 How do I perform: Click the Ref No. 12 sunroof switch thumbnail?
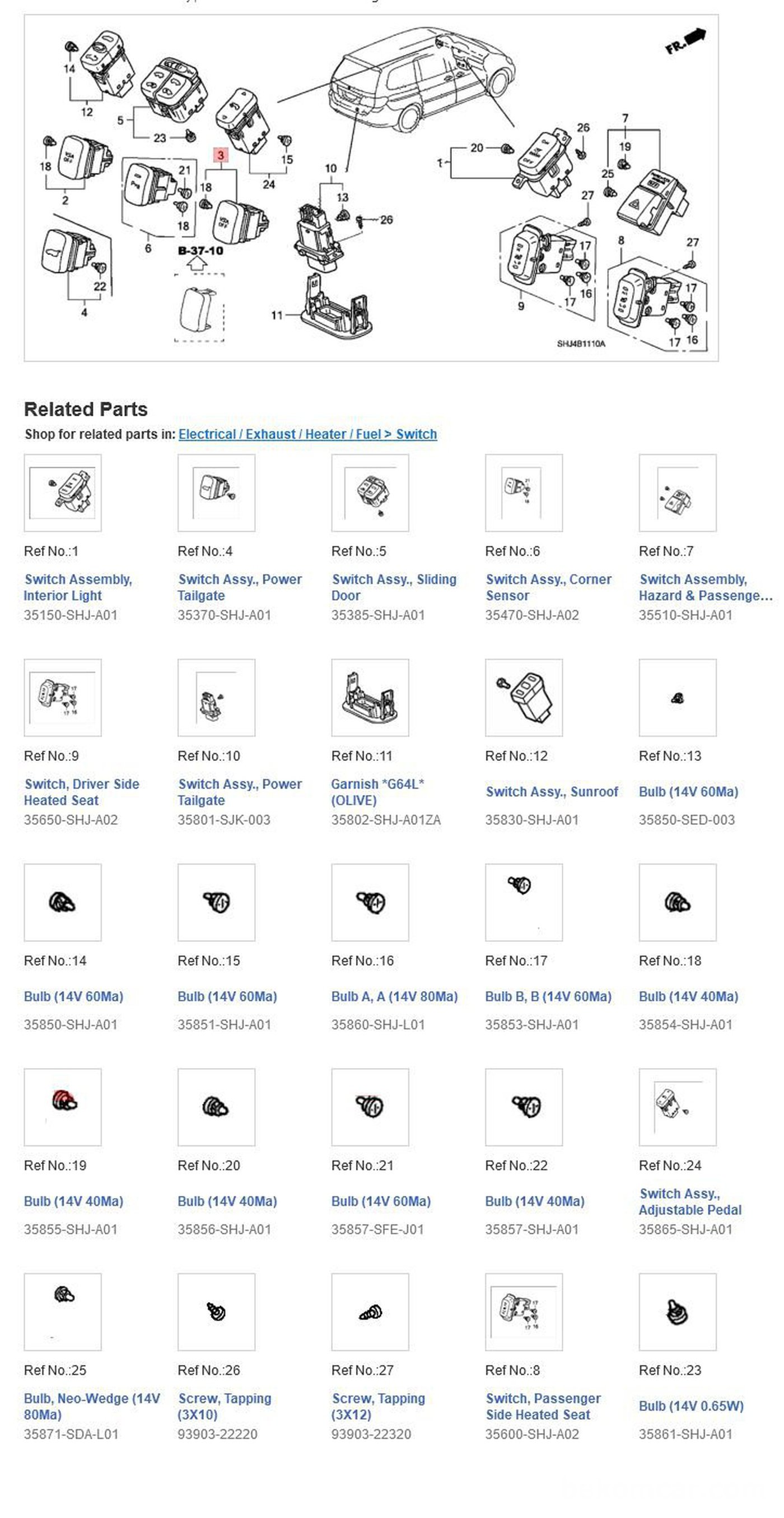[524, 697]
